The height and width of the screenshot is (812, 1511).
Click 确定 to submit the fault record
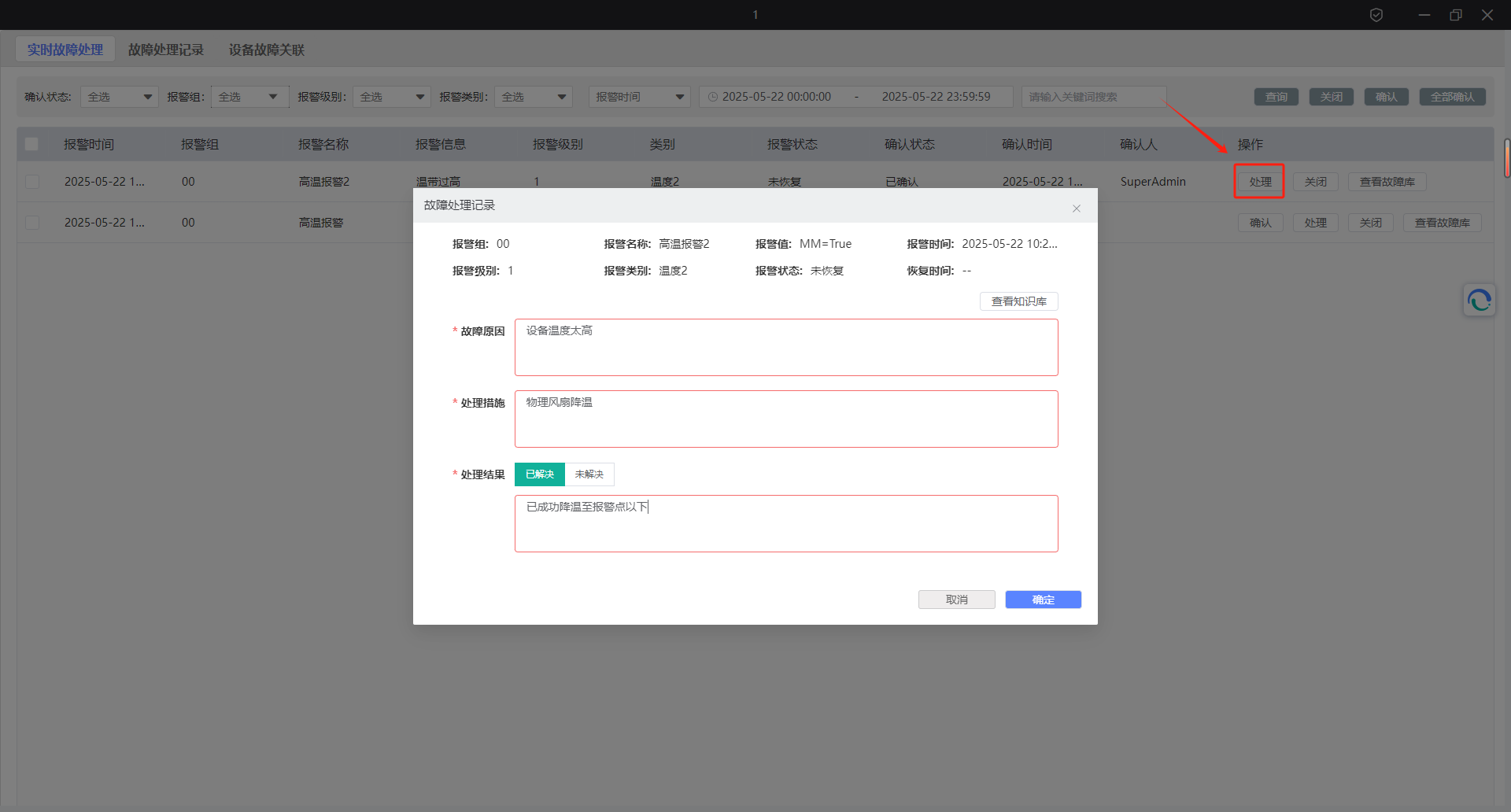(1043, 600)
